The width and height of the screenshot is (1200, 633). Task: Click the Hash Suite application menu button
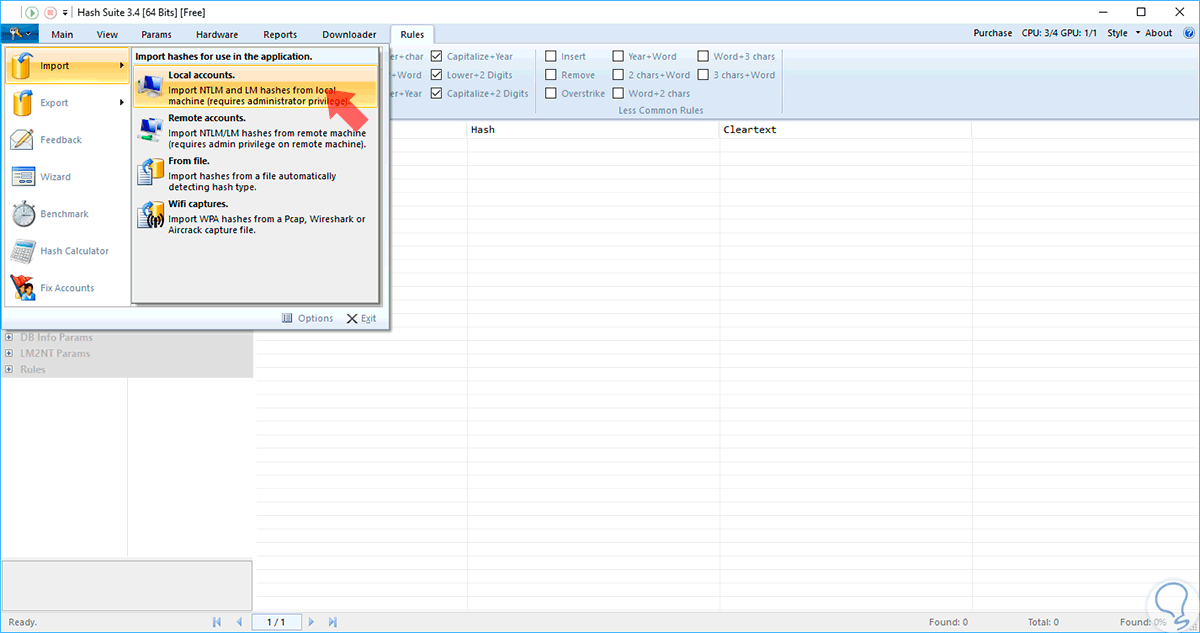(19, 33)
